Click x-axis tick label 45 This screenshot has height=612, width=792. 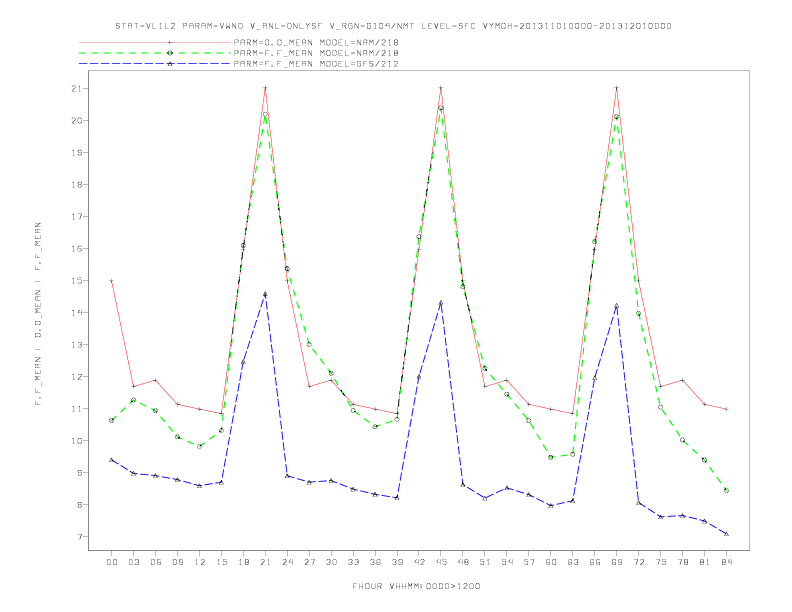click(x=441, y=562)
